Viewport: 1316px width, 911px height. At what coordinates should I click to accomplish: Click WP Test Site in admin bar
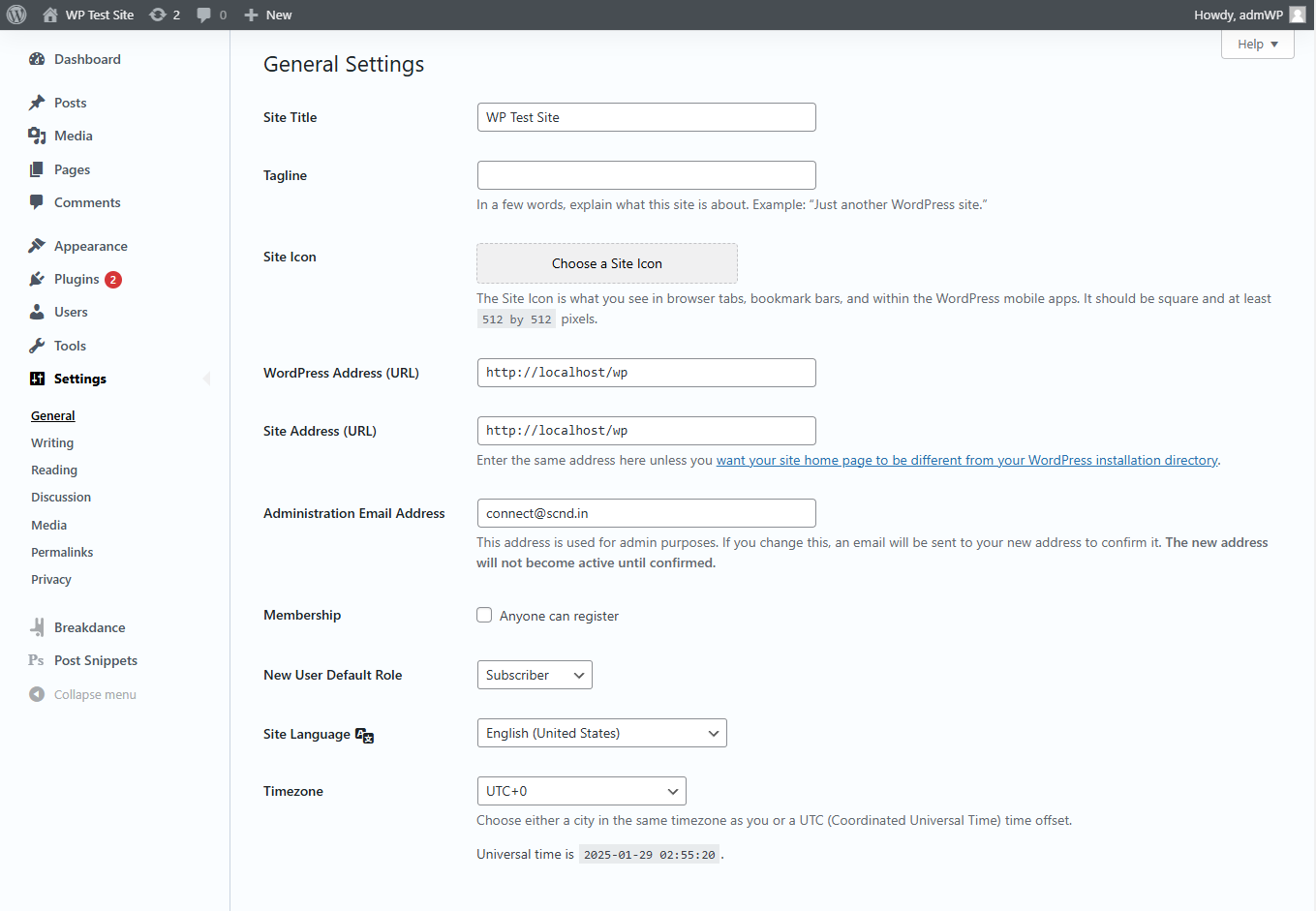(100, 15)
